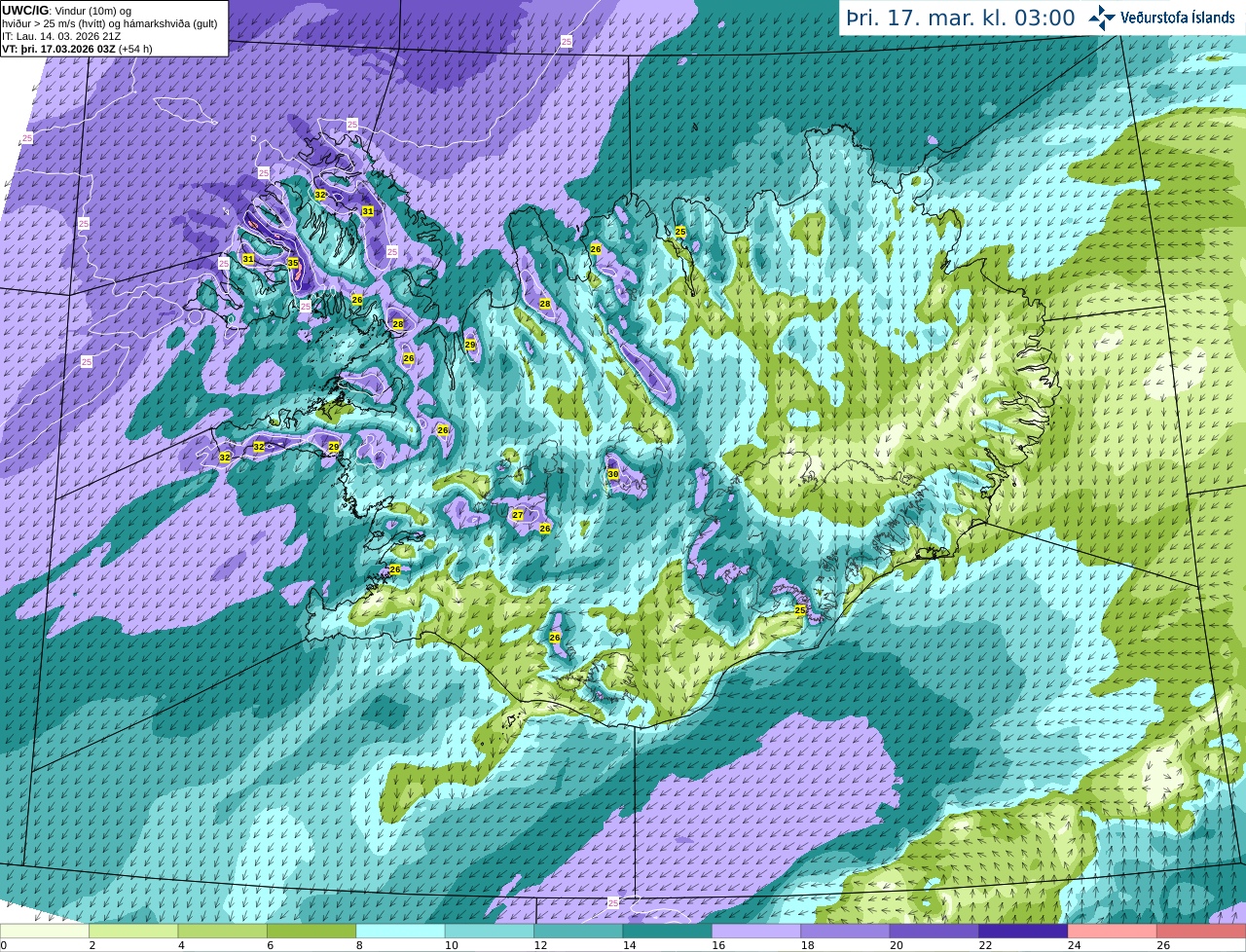Screen dimensions: 1246x952
Task: Pick the pale yellow 0–2 colour scale swatch
Action: coord(45,932)
